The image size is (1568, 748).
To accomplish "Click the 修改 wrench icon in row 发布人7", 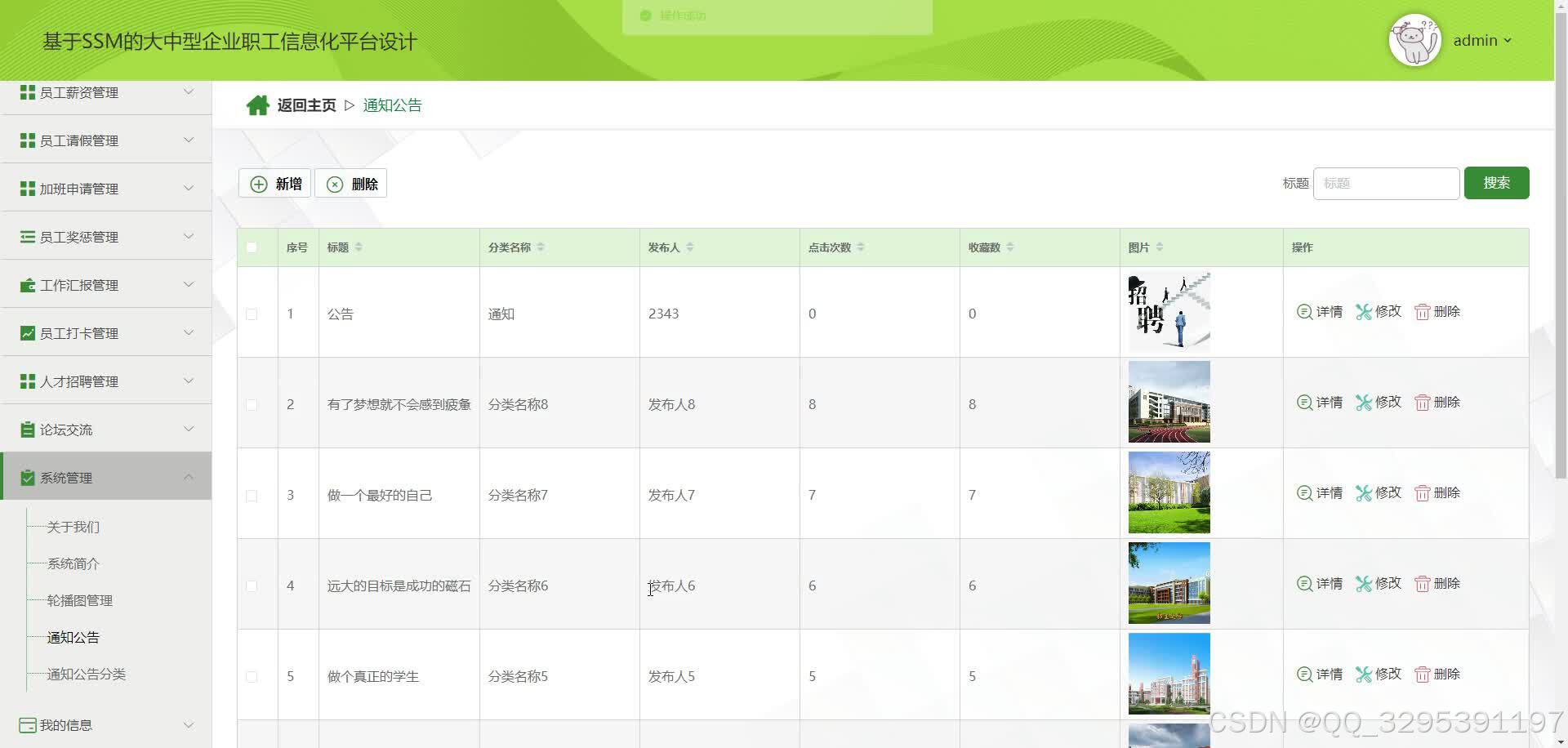I will point(1364,493).
